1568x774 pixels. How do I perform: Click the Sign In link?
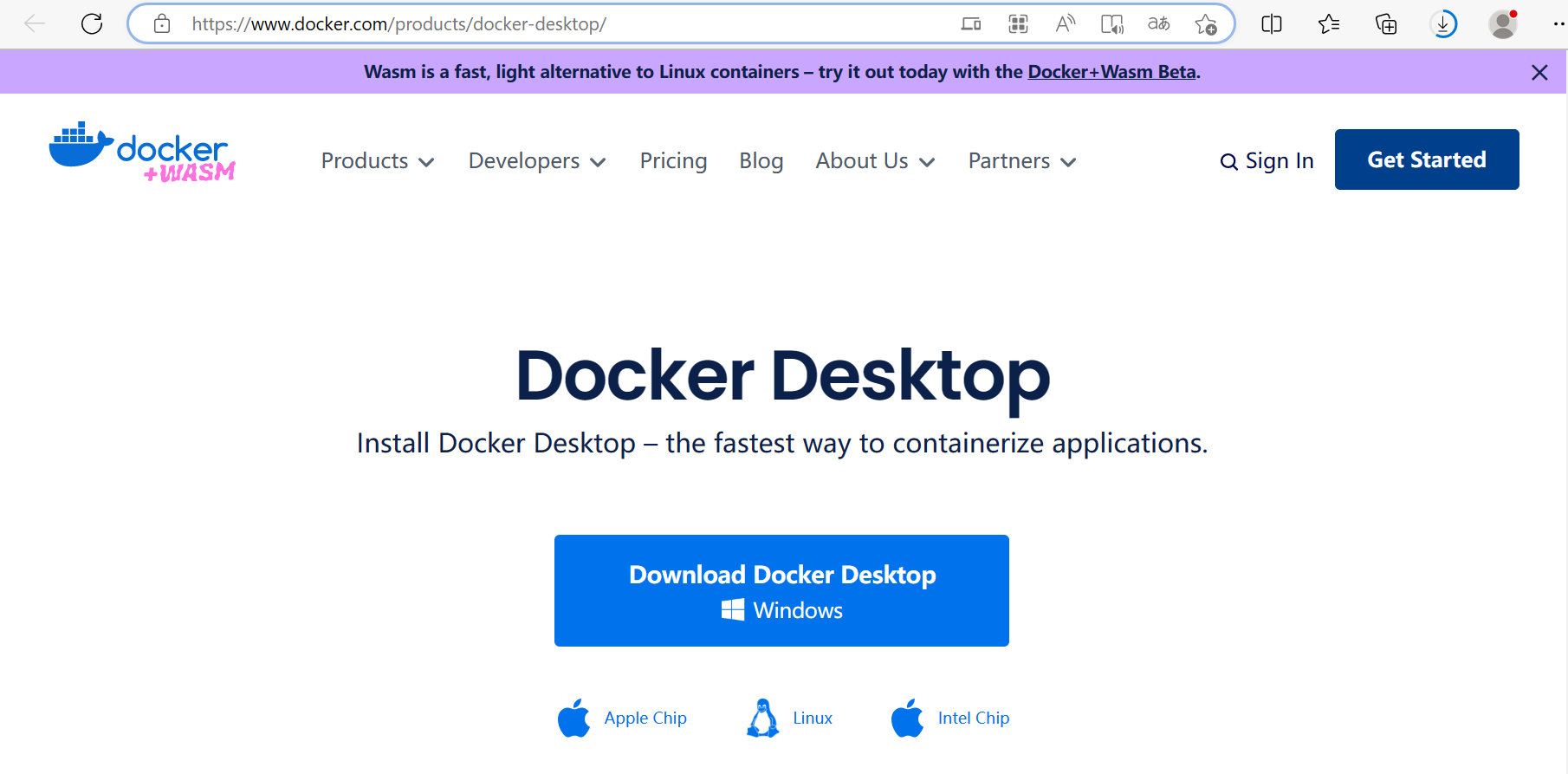click(x=1280, y=161)
